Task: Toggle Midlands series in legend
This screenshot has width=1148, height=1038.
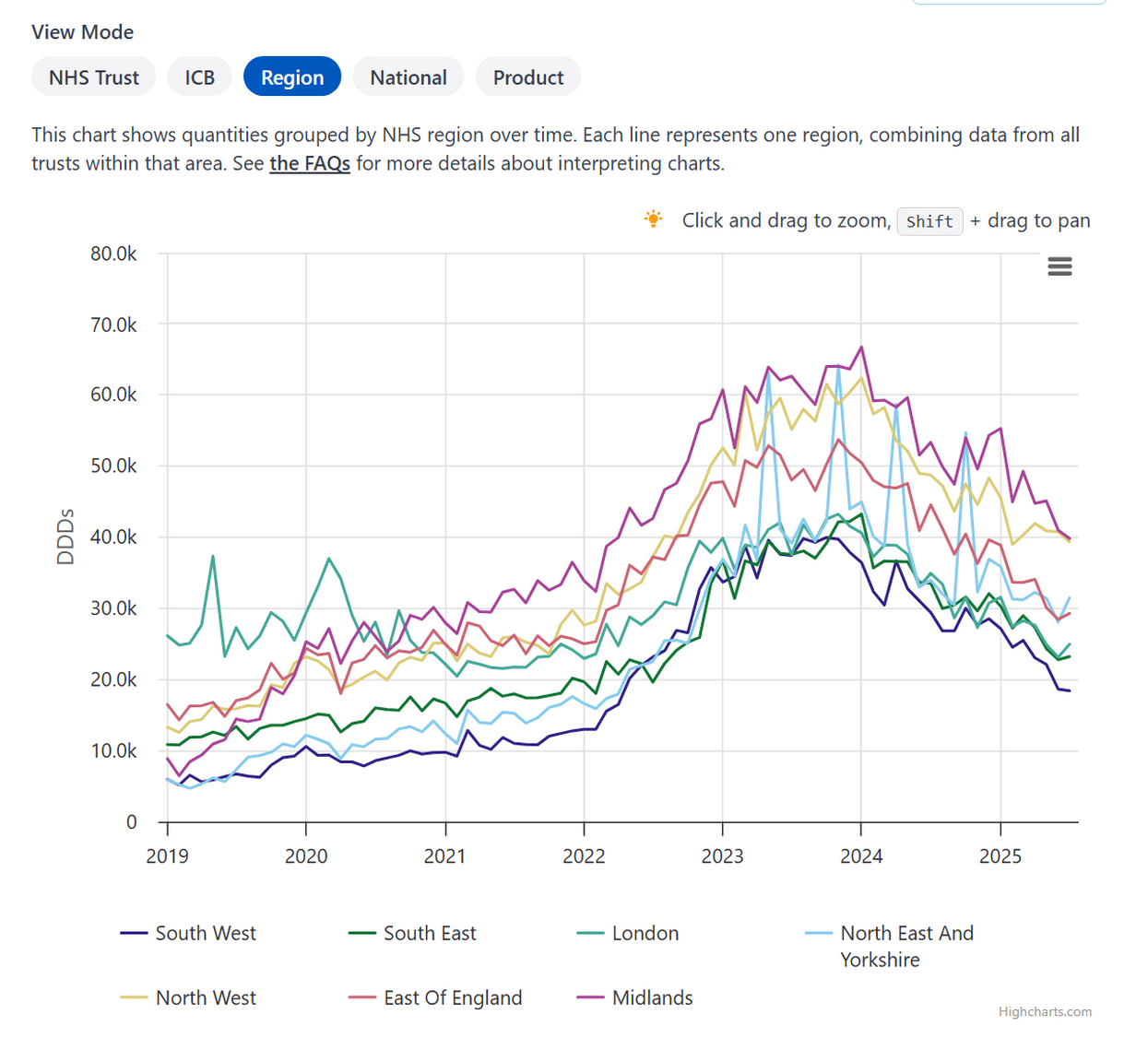Action: 652,997
